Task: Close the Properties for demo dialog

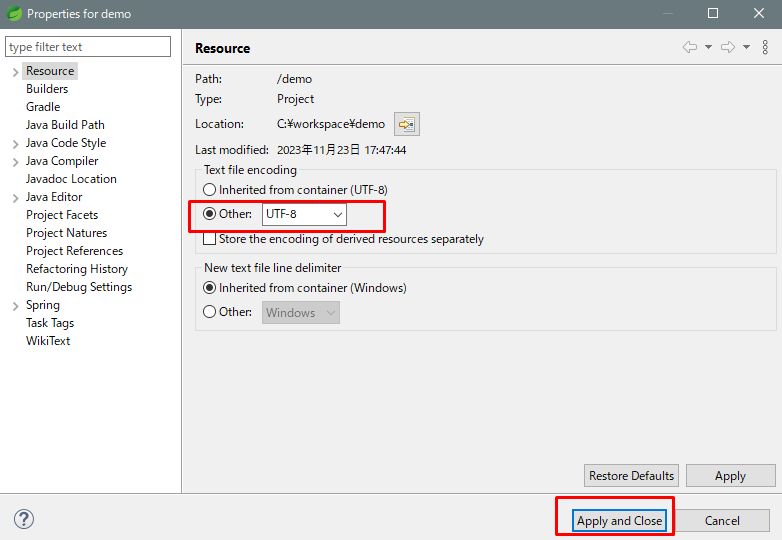Action: click(759, 13)
